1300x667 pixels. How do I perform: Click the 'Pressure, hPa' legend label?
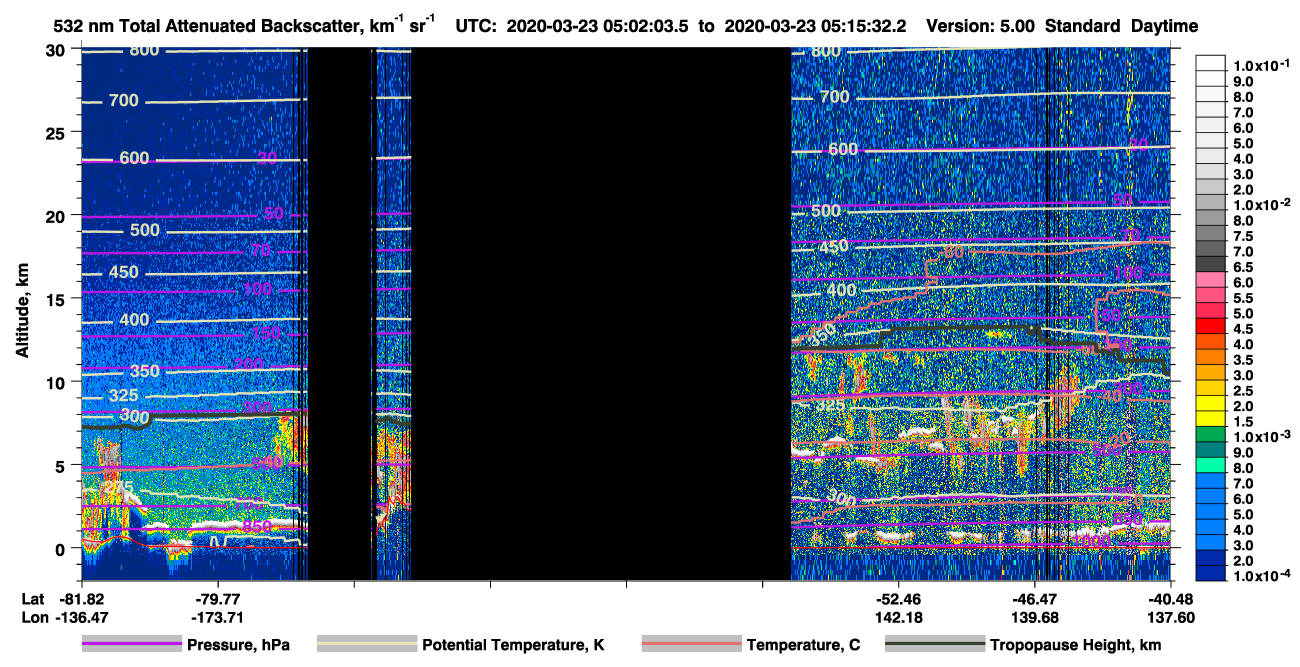point(238,645)
